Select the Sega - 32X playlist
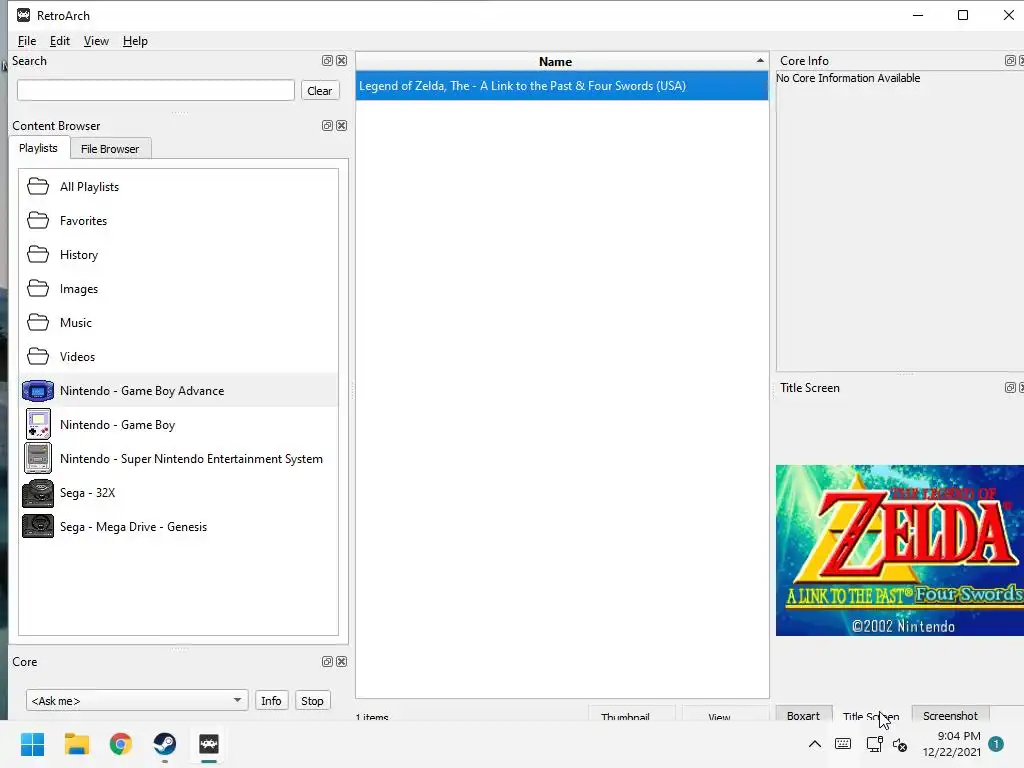The image size is (1024, 768). pyautogui.click(x=178, y=492)
